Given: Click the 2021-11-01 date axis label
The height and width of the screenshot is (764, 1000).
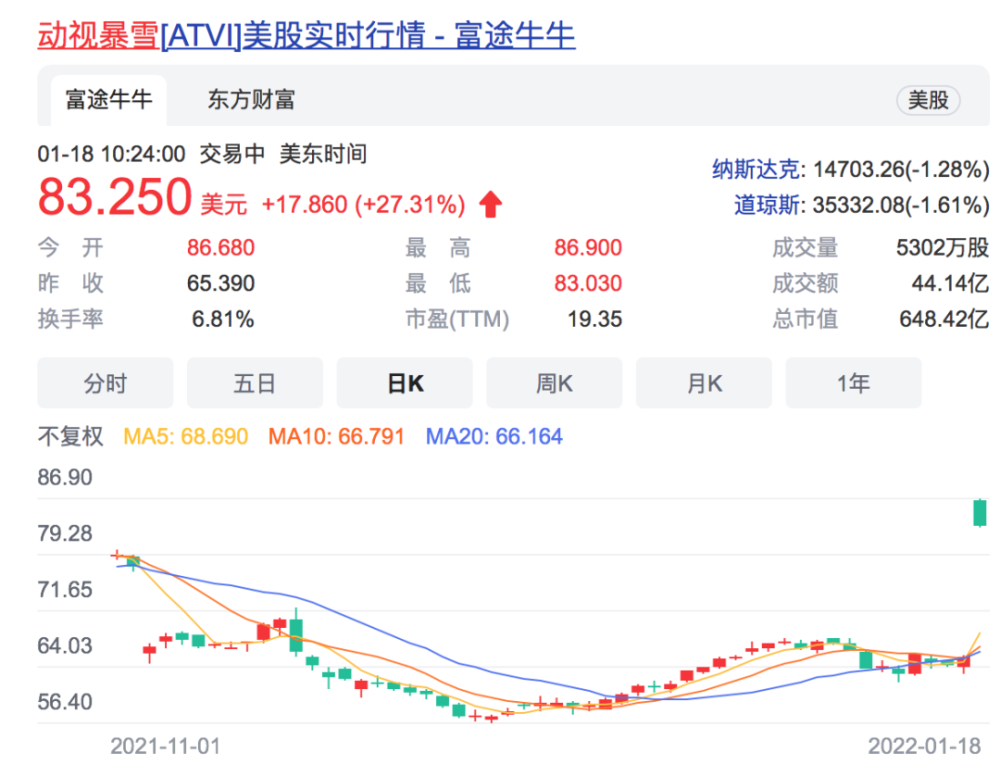Looking at the screenshot, I should 165,746.
